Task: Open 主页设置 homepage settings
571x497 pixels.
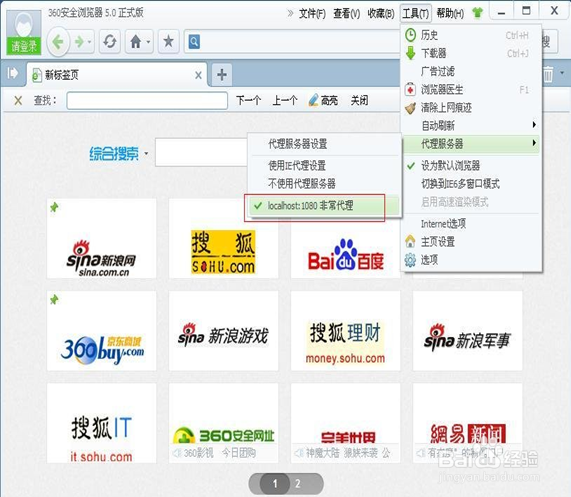Action: click(472, 242)
